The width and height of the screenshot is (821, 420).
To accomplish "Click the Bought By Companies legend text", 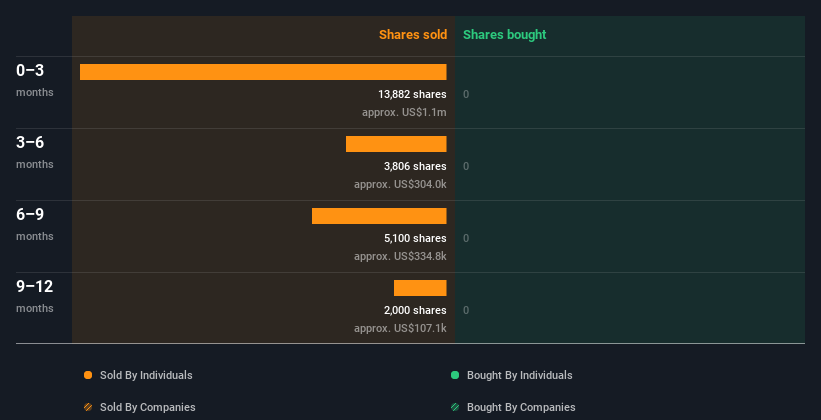I will (521, 407).
